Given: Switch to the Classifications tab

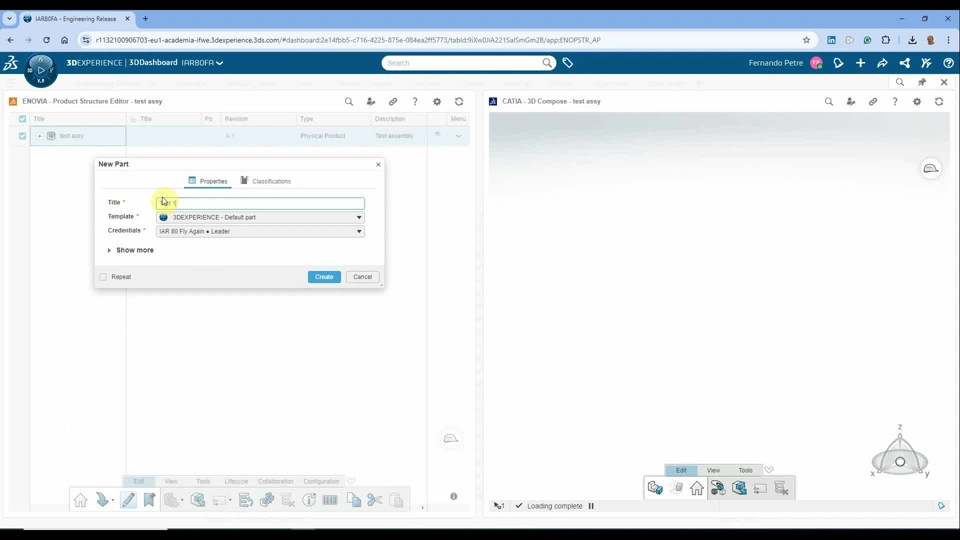Looking at the screenshot, I should [x=266, y=181].
